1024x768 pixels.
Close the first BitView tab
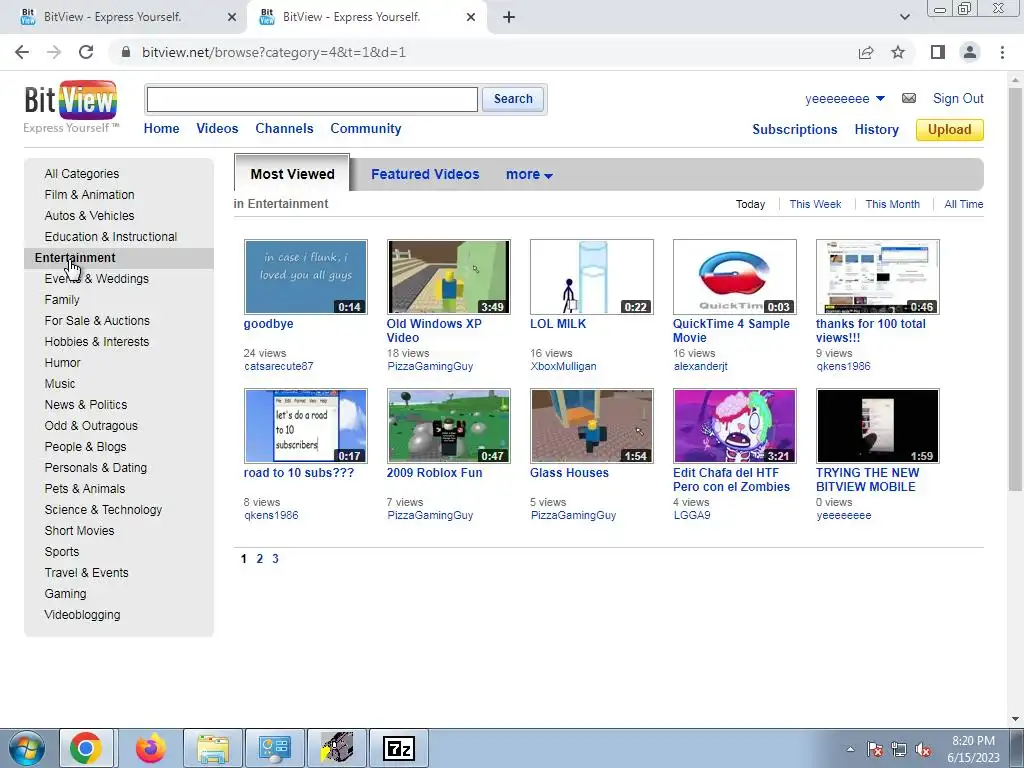[x=232, y=17]
